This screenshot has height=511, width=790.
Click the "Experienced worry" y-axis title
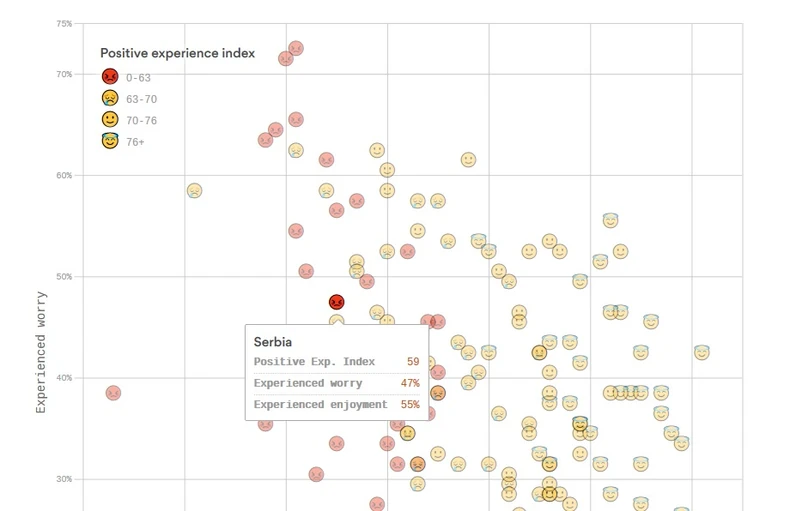(42, 352)
